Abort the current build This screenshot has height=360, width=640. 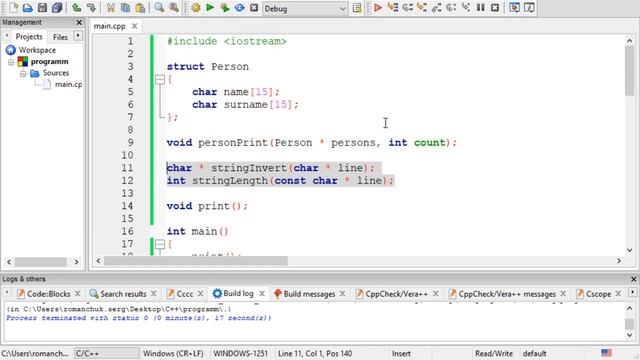coord(254,7)
